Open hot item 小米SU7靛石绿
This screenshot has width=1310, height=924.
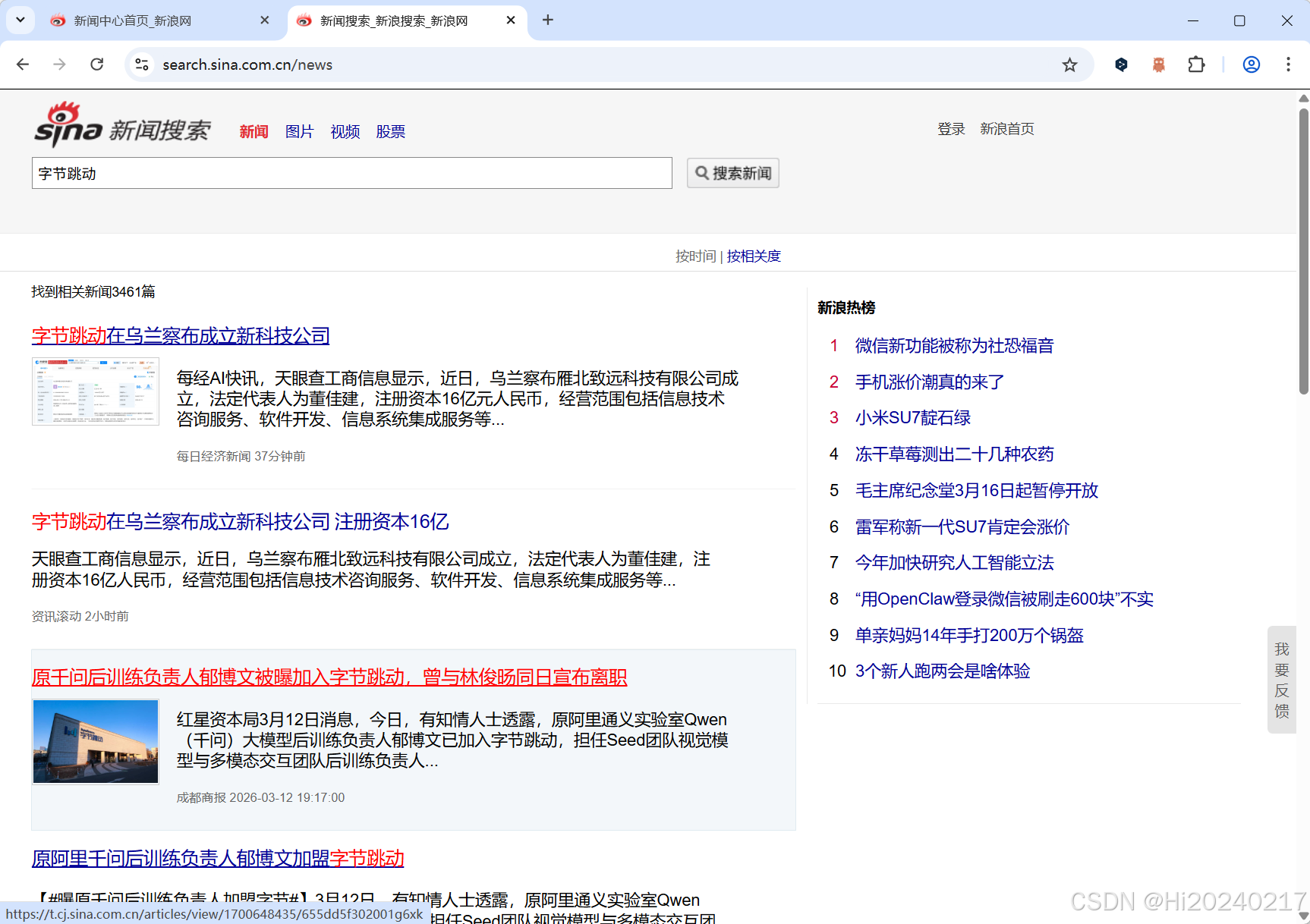click(x=913, y=418)
